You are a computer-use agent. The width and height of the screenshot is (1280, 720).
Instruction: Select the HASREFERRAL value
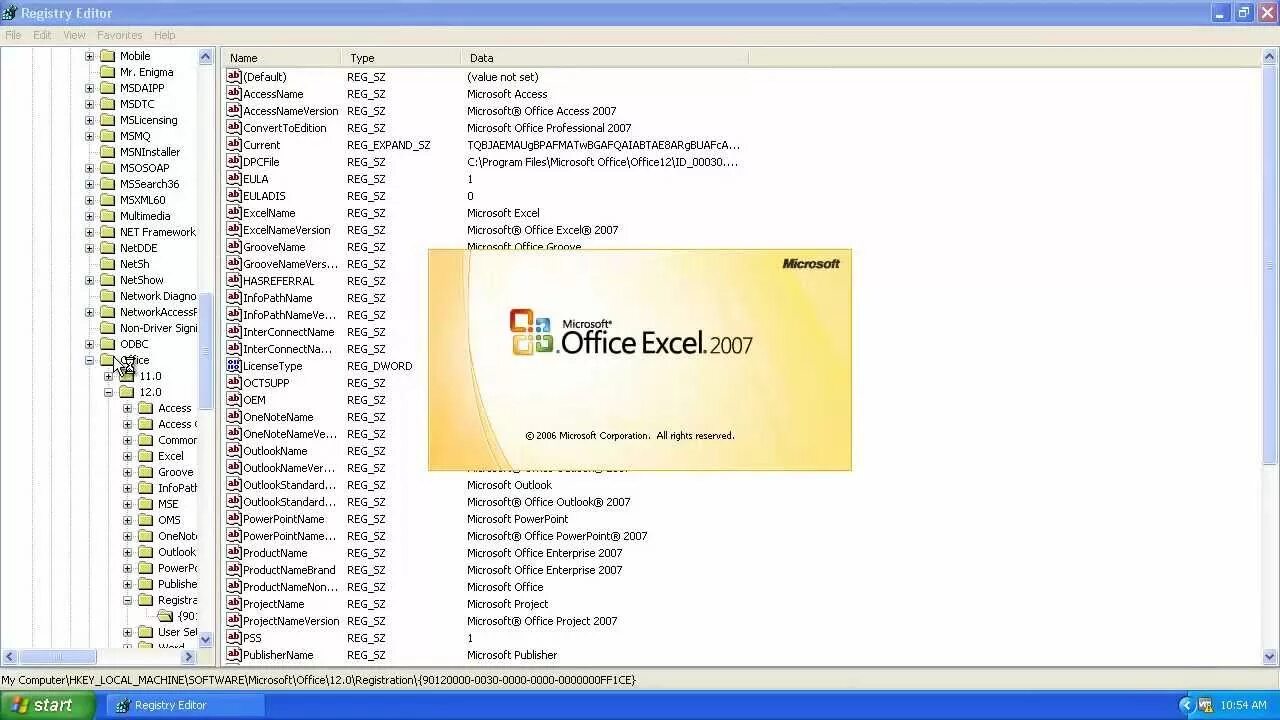tap(278, 281)
